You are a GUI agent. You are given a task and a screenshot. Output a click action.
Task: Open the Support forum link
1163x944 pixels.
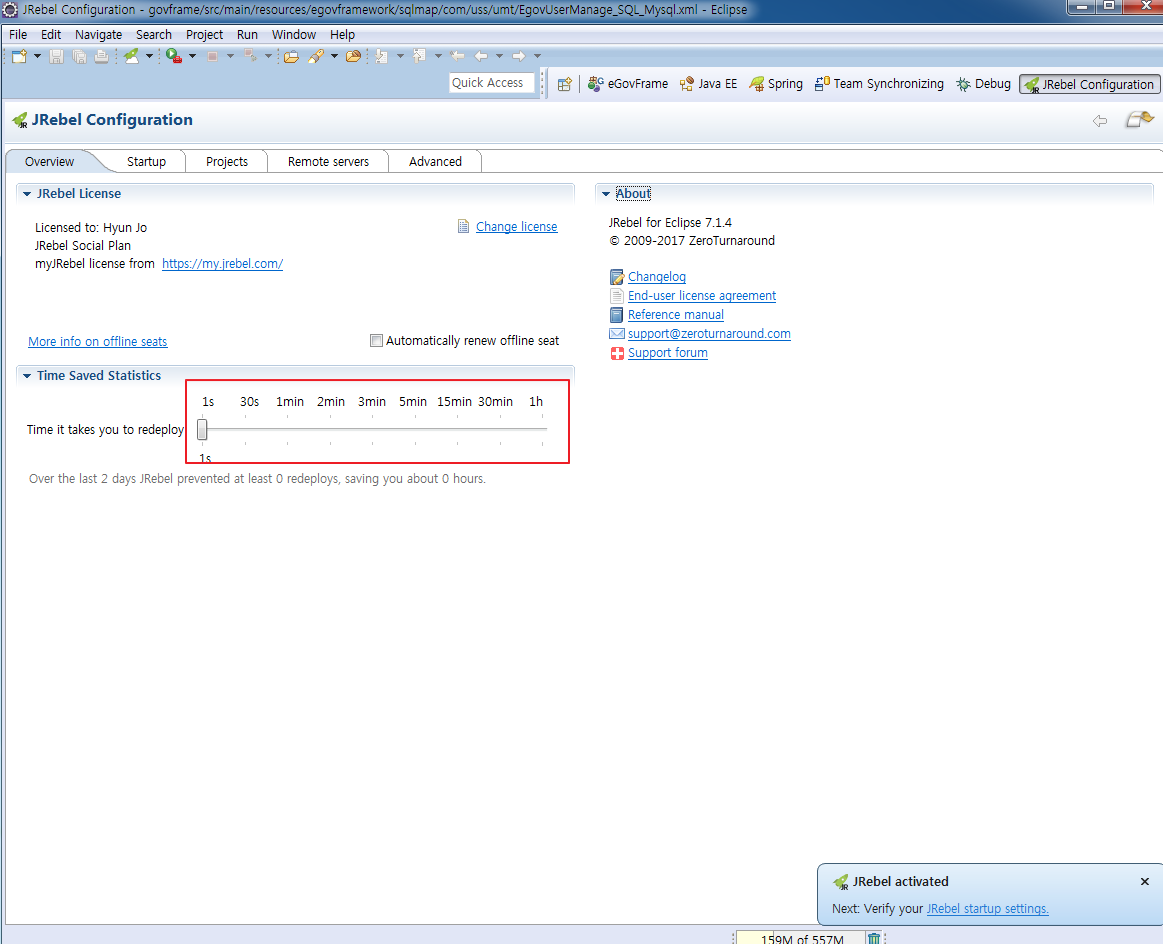pos(668,353)
